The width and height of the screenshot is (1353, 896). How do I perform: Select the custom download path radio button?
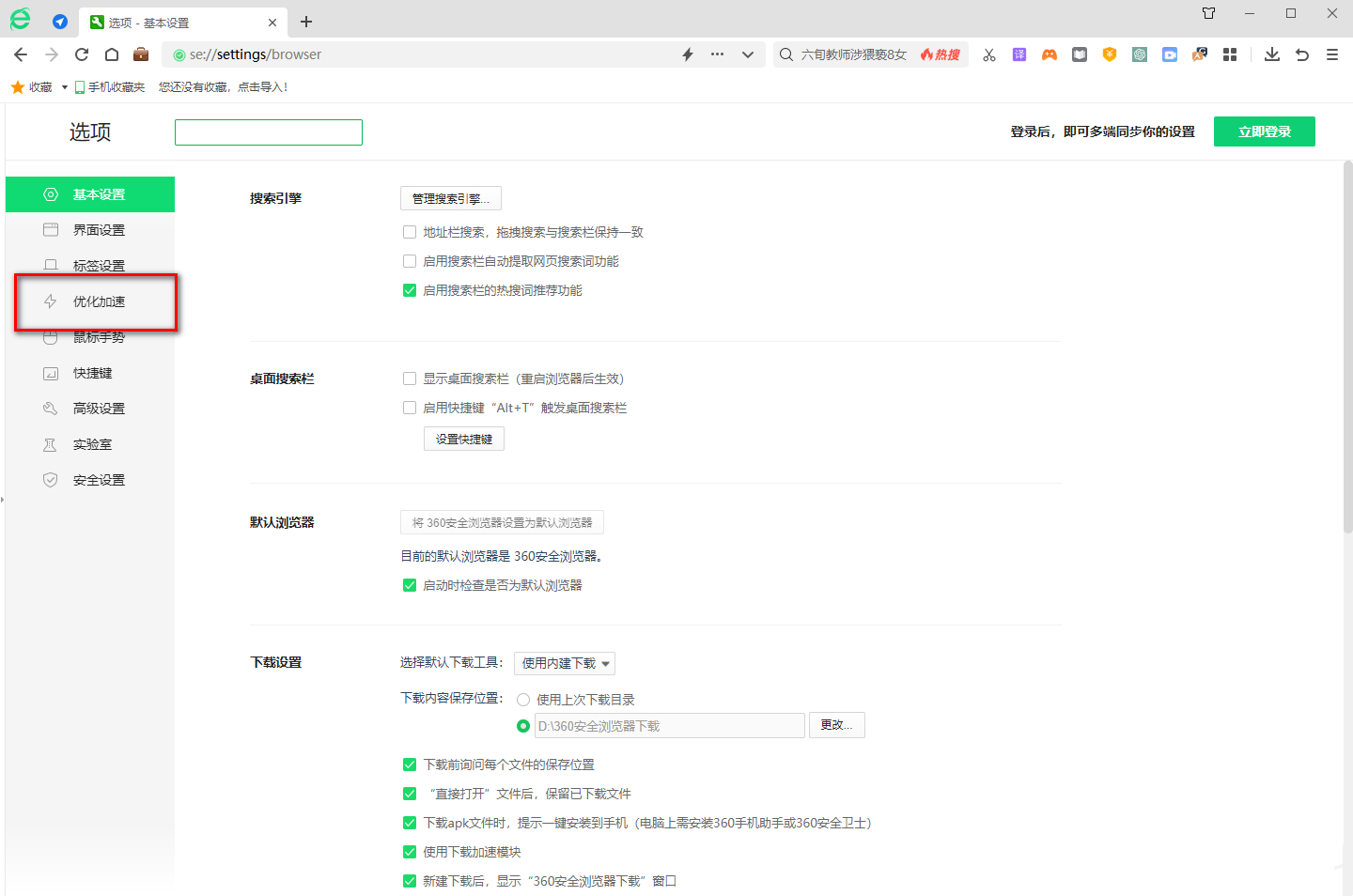pos(523,726)
